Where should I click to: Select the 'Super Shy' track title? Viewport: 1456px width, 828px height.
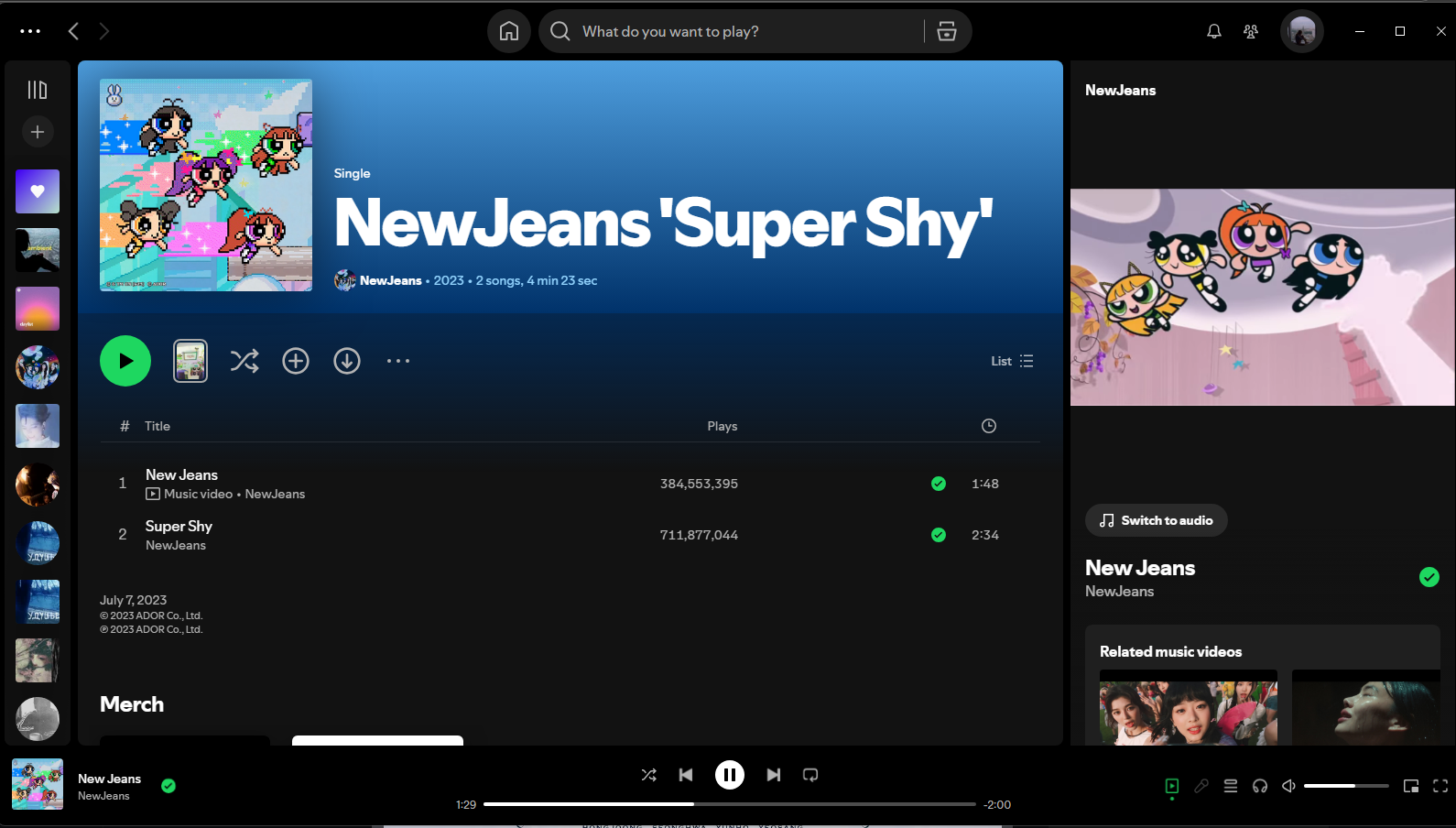point(179,526)
